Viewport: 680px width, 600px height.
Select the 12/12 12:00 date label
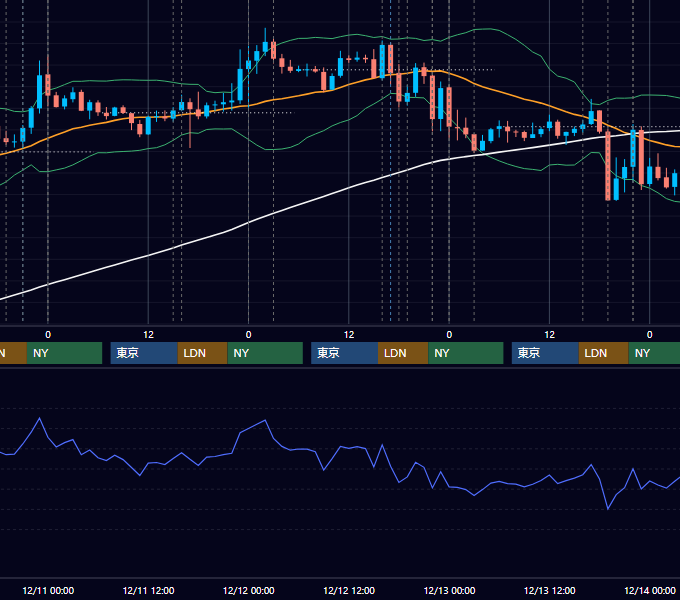pyautogui.click(x=349, y=590)
